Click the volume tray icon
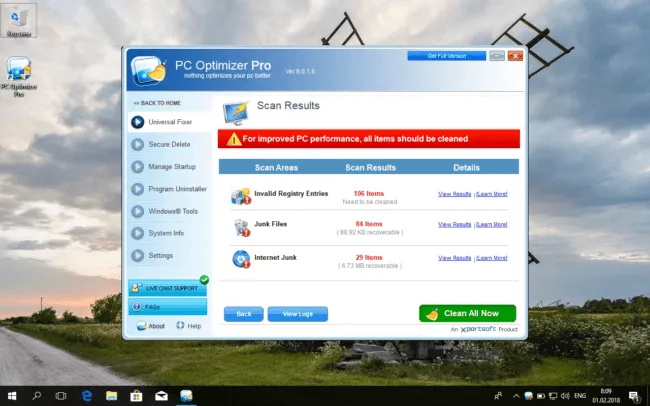Viewport: 650px width, 406px height. tap(565, 396)
